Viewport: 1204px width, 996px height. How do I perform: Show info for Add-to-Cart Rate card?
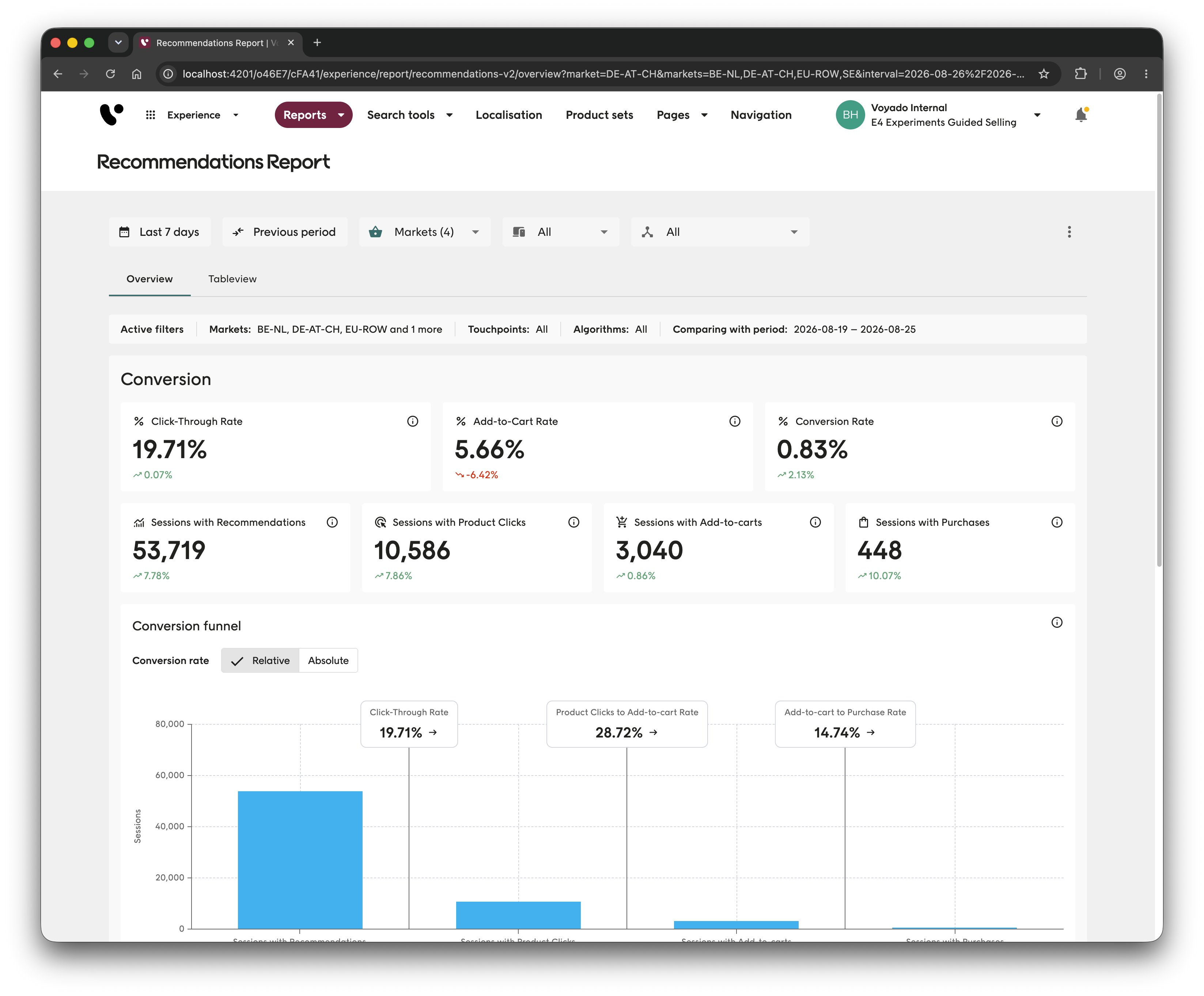click(x=735, y=422)
